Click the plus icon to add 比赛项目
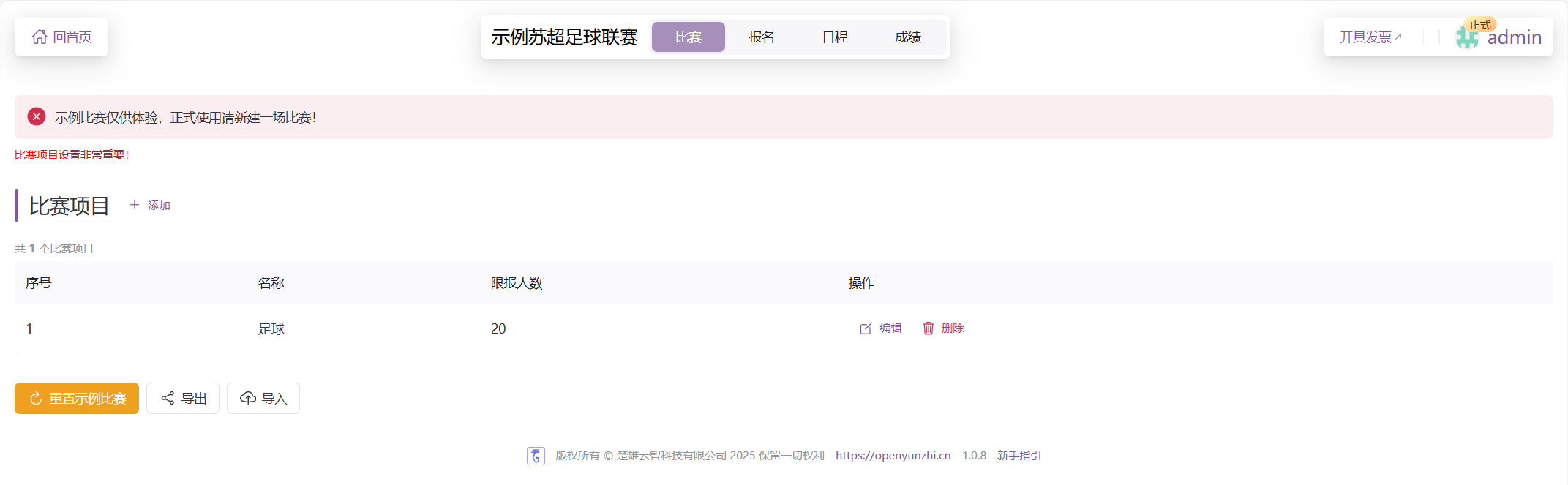Image resolution: width=1568 pixels, height=485 pixels. 135,205
